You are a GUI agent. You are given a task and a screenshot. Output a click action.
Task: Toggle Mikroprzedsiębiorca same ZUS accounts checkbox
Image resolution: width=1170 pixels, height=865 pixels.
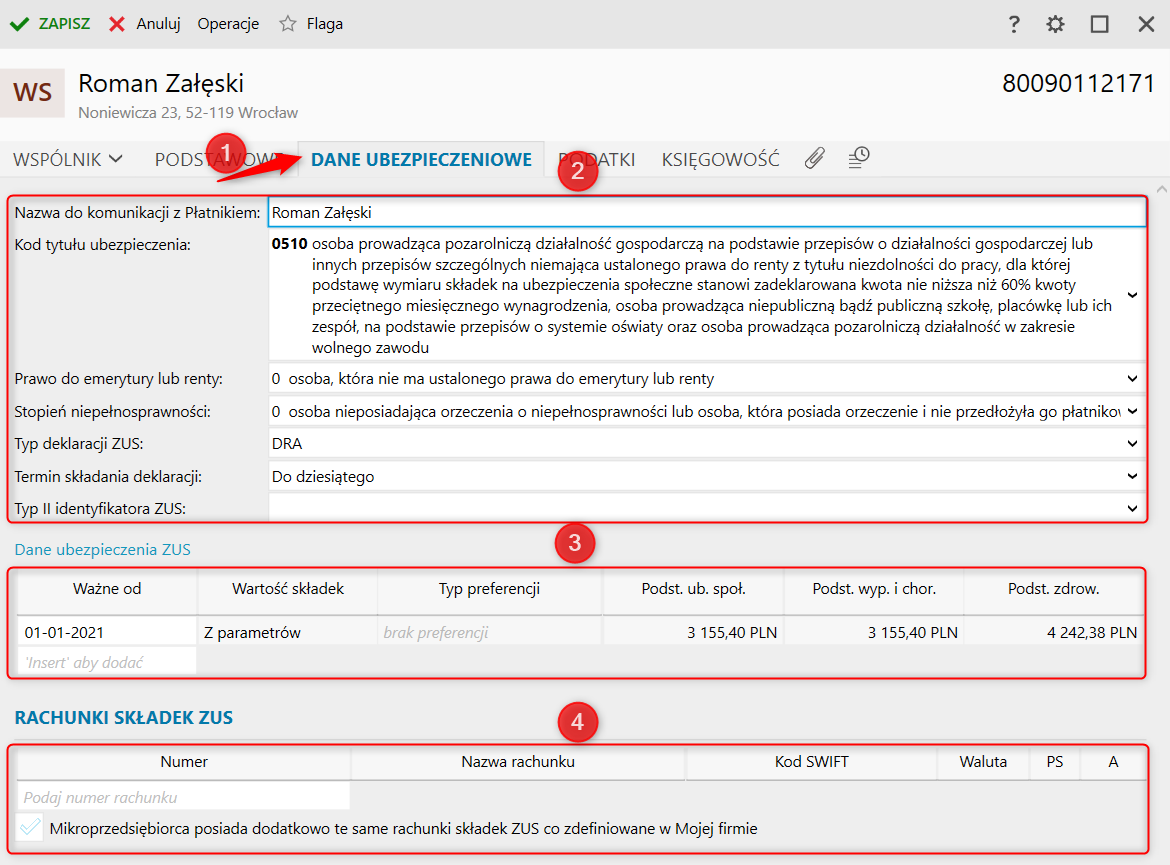[30, 828]
